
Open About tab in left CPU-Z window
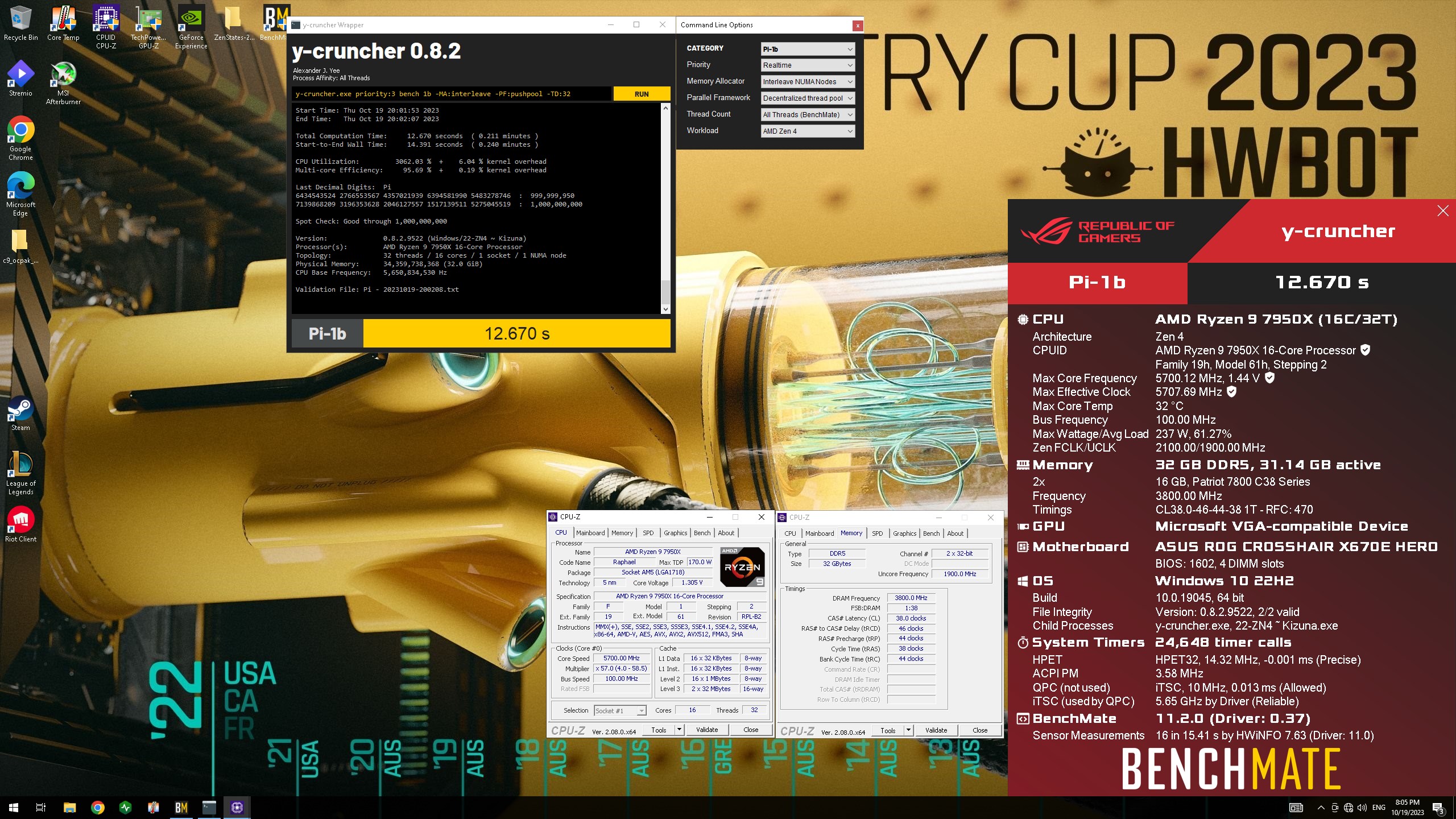(x=726, y=533)
